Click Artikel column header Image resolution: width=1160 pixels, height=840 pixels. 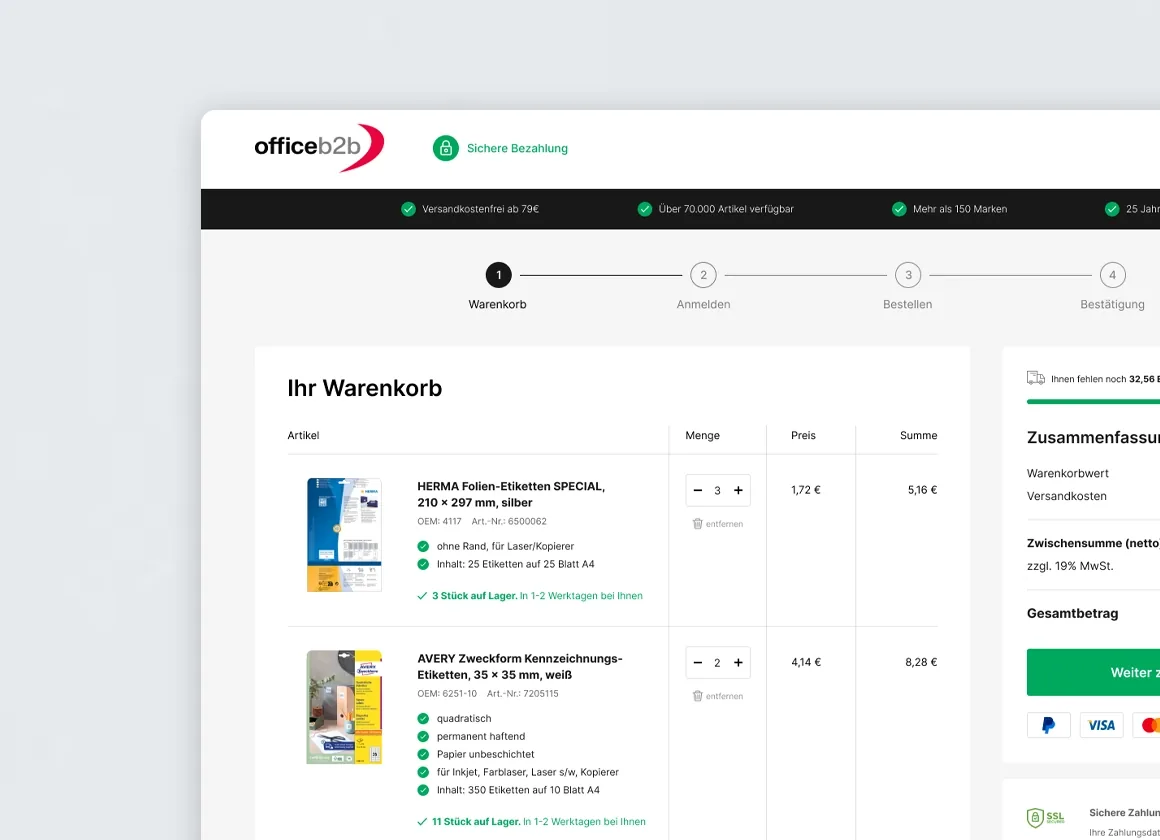click(x=303, y=435)
